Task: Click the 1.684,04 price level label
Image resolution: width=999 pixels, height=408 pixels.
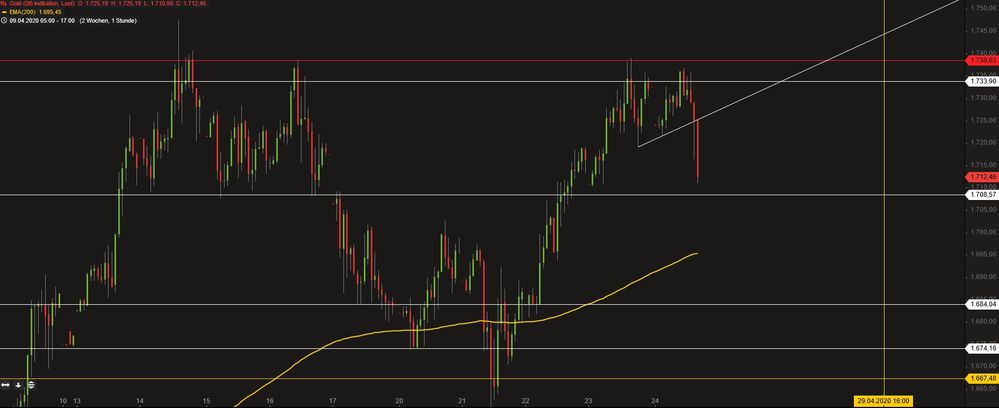Action: [x=980, y=304]
